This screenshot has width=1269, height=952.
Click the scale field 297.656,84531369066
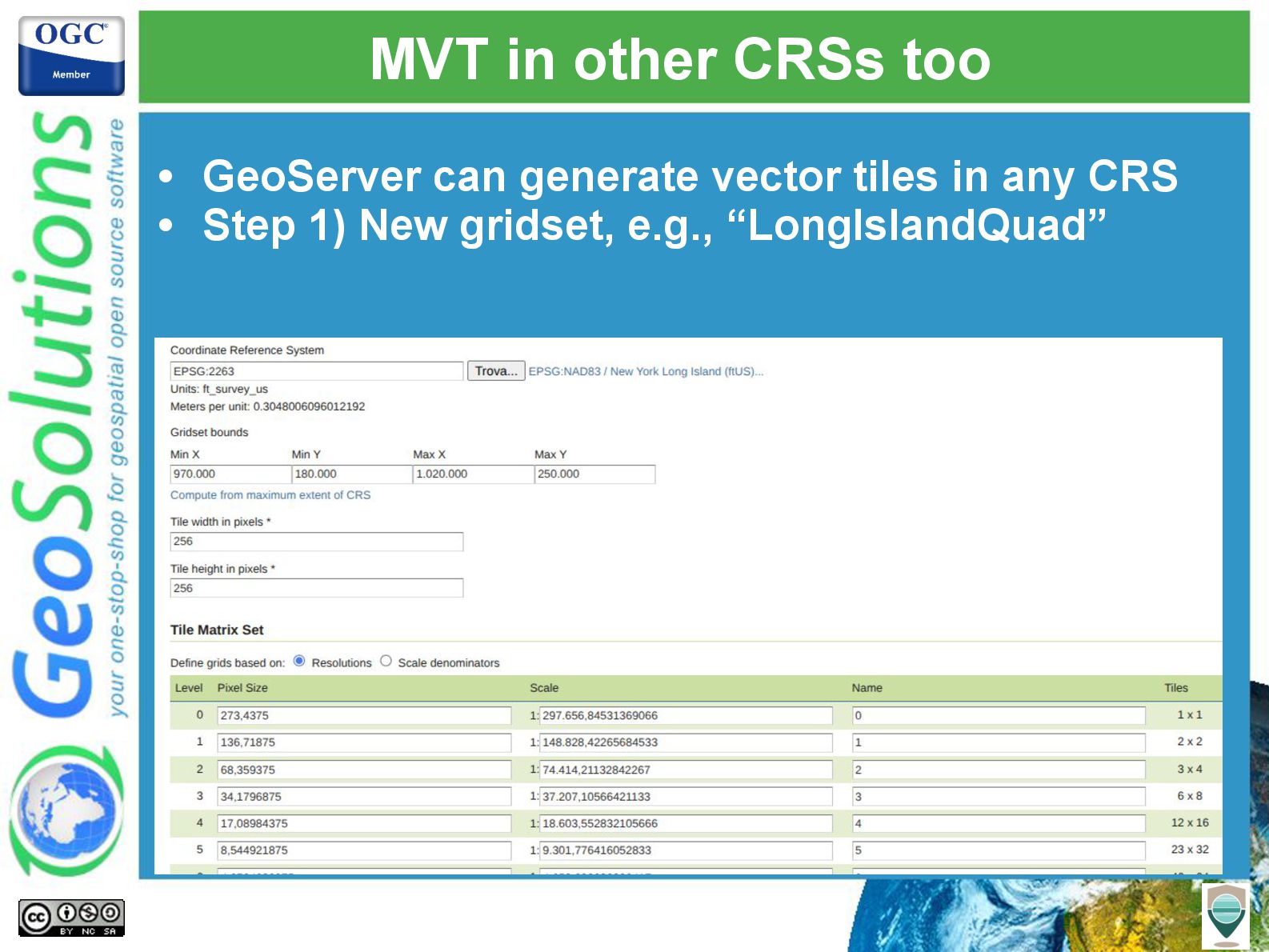click(x=686, y=715)
